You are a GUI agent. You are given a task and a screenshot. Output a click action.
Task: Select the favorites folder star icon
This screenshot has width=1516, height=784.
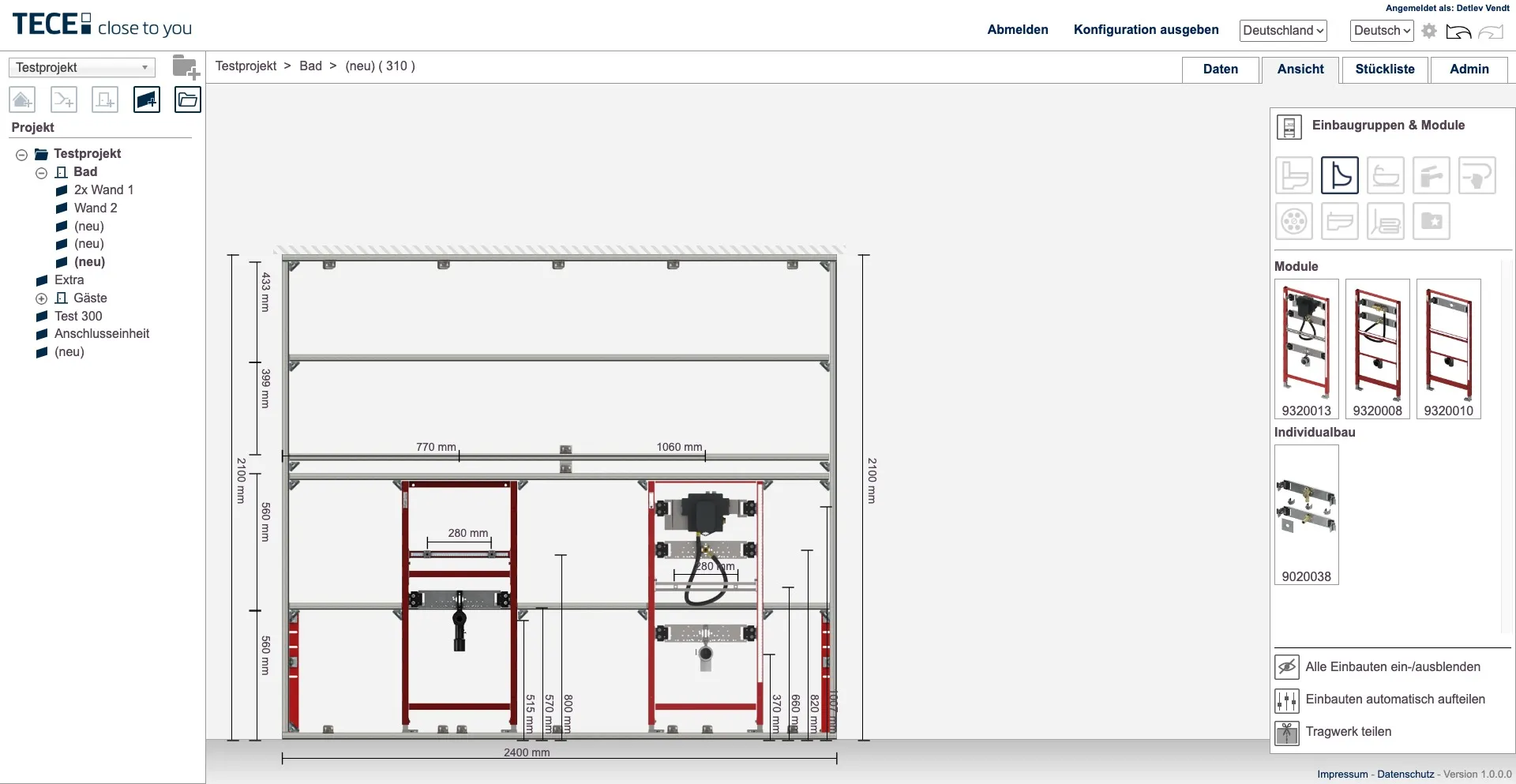pyautogui.click(x=1431, y=222)
